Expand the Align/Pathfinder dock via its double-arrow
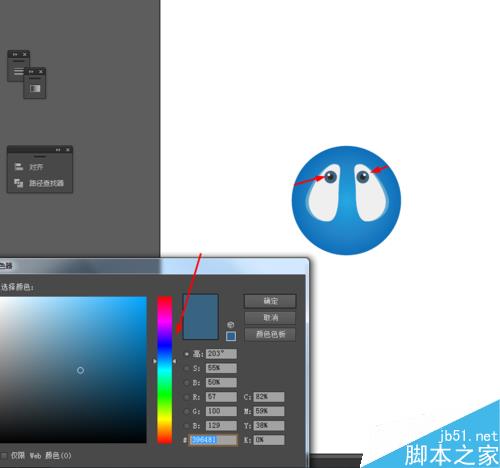 pyautogui.click(x=58, y=150)
